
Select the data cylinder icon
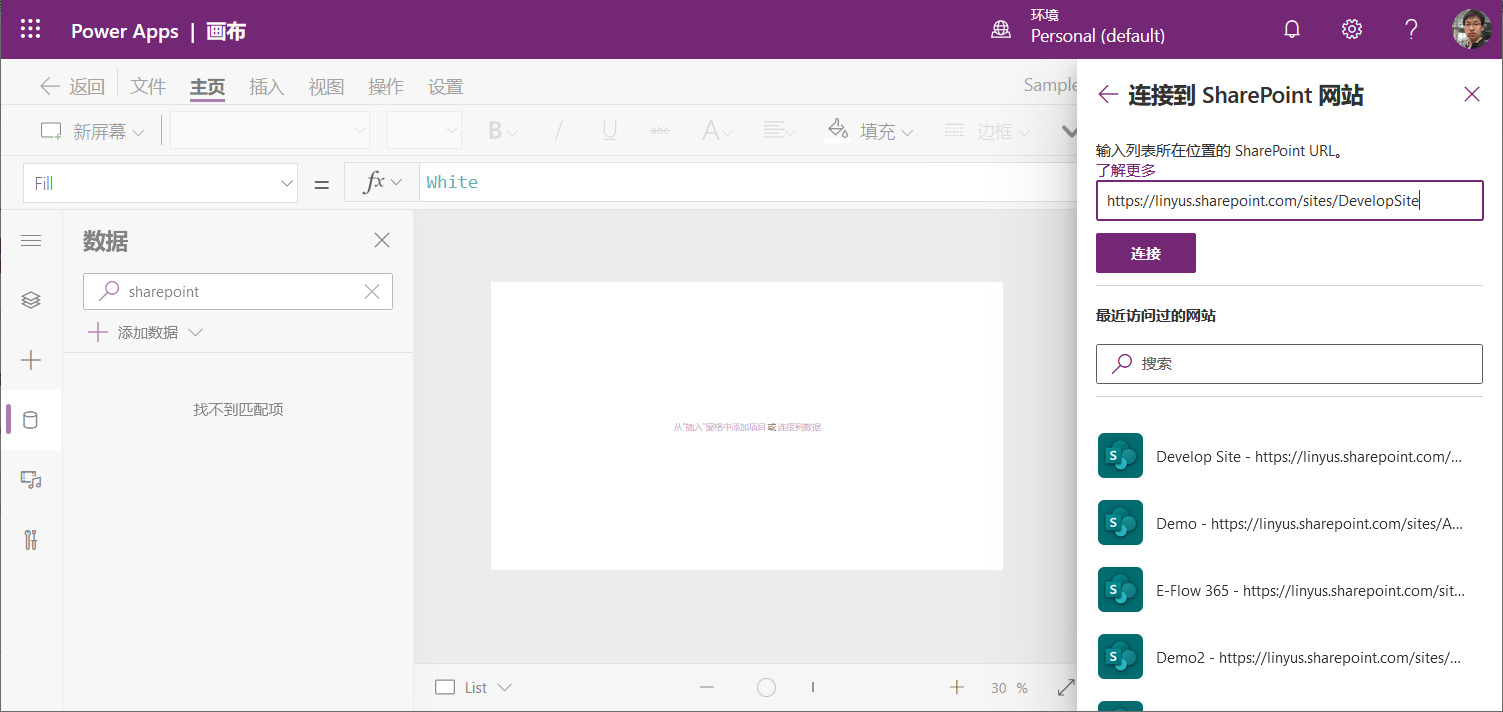(31, 420)
